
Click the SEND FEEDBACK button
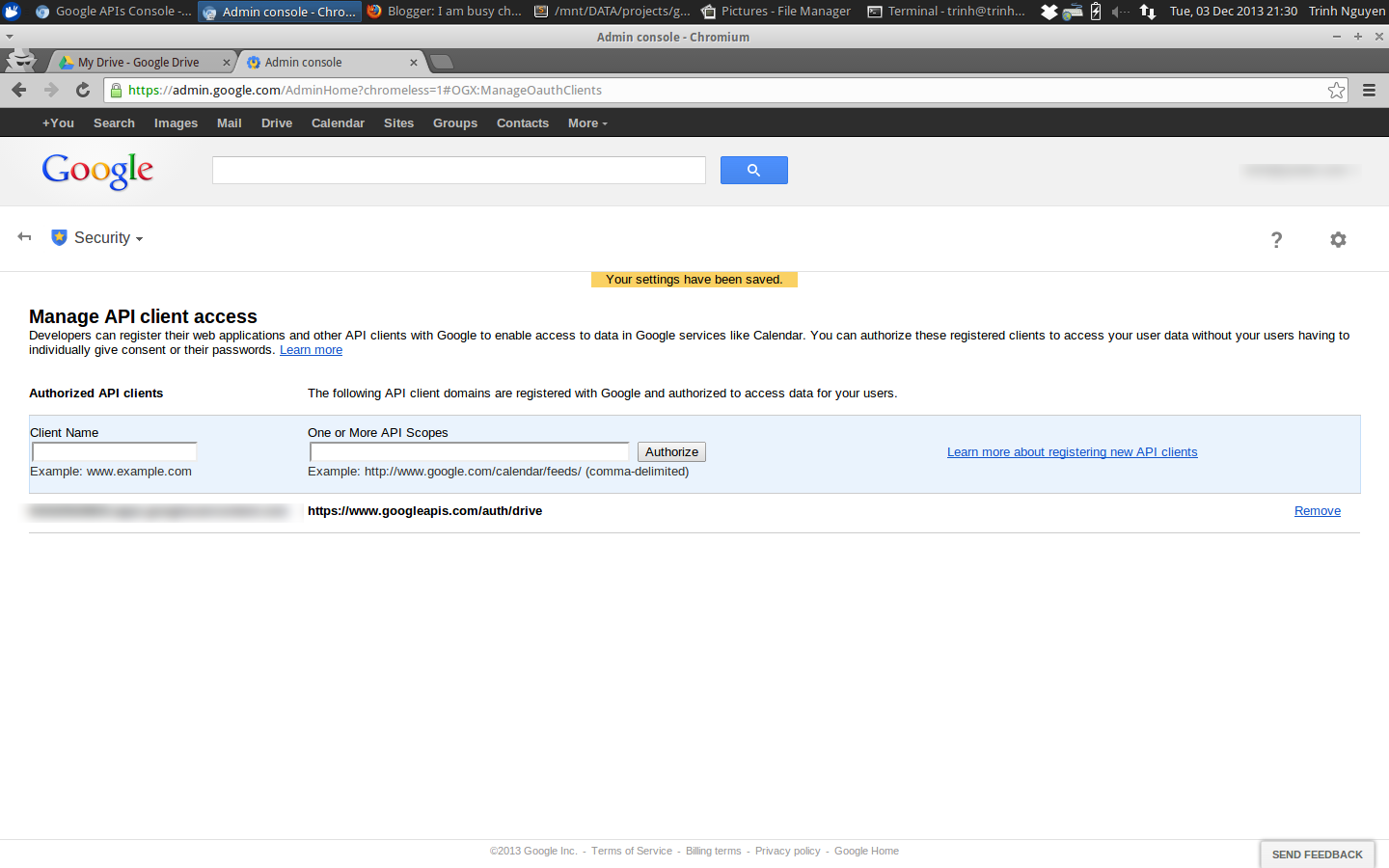[1318, 854]
